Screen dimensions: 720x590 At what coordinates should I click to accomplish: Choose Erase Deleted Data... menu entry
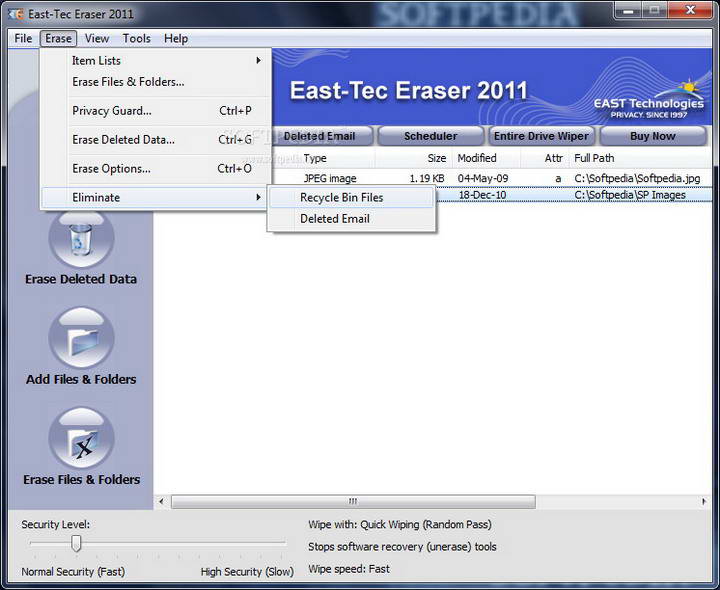(x=155, y=140)
